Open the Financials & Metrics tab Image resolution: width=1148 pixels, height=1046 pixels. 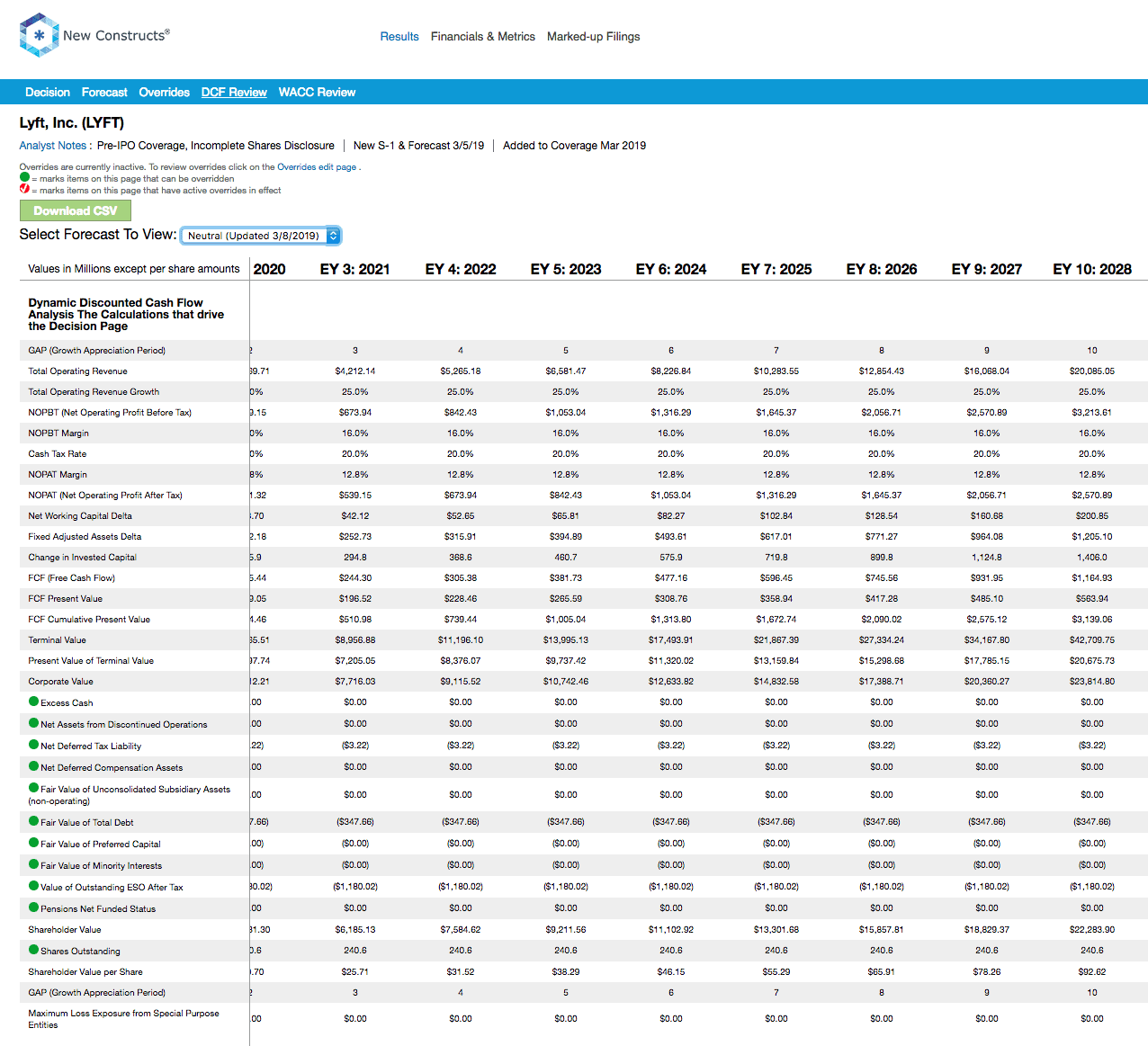(483, 37)
